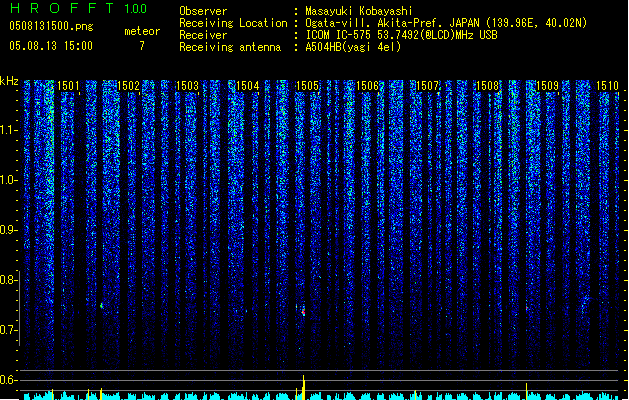Click the Ogata-vill. Akita-Pref. JAPAN location text
The width and height of the screenshot is (629, 400).
(x=446, y=23)
